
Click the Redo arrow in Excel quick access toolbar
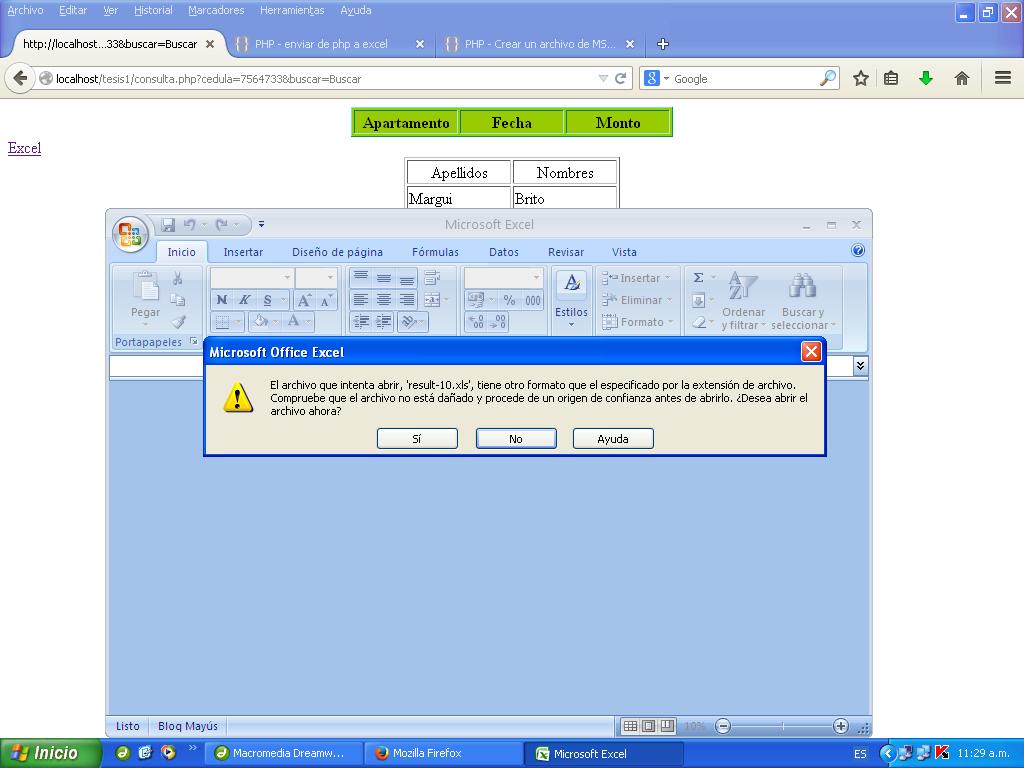pos(221,225)
